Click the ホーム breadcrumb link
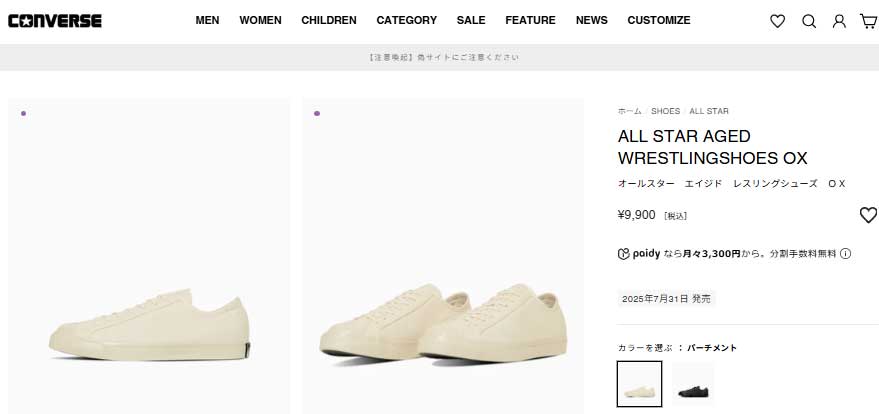This screenshot has width=879, height=414. coord(629,111)
